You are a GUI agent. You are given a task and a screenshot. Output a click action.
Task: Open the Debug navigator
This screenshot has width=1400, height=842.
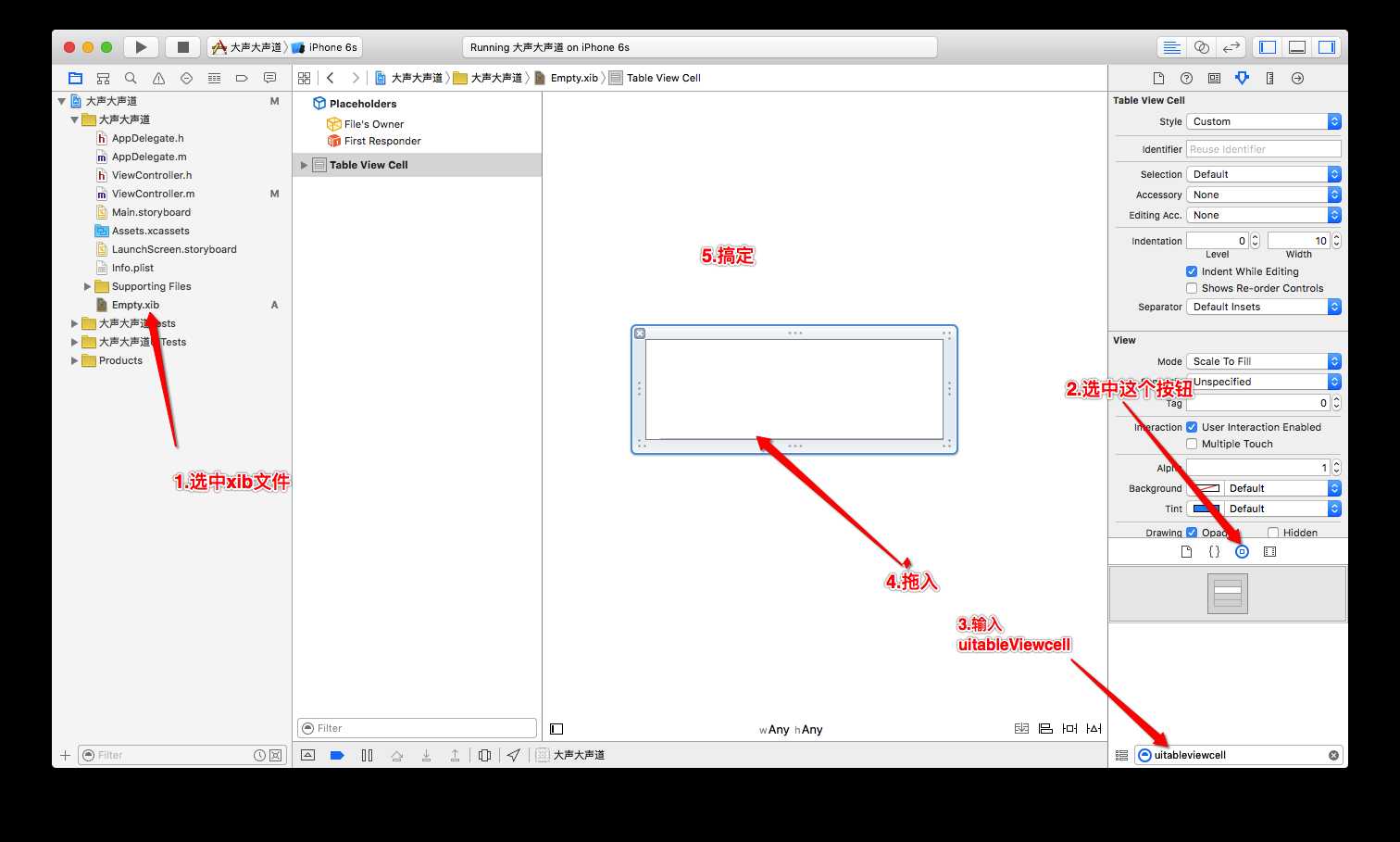pyautogui.click(x=214, y=79)
